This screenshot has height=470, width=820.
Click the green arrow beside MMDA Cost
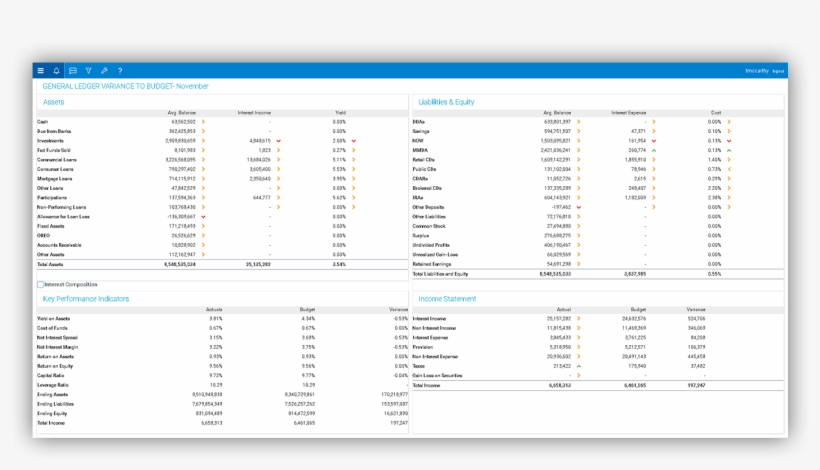pos(730,150)
